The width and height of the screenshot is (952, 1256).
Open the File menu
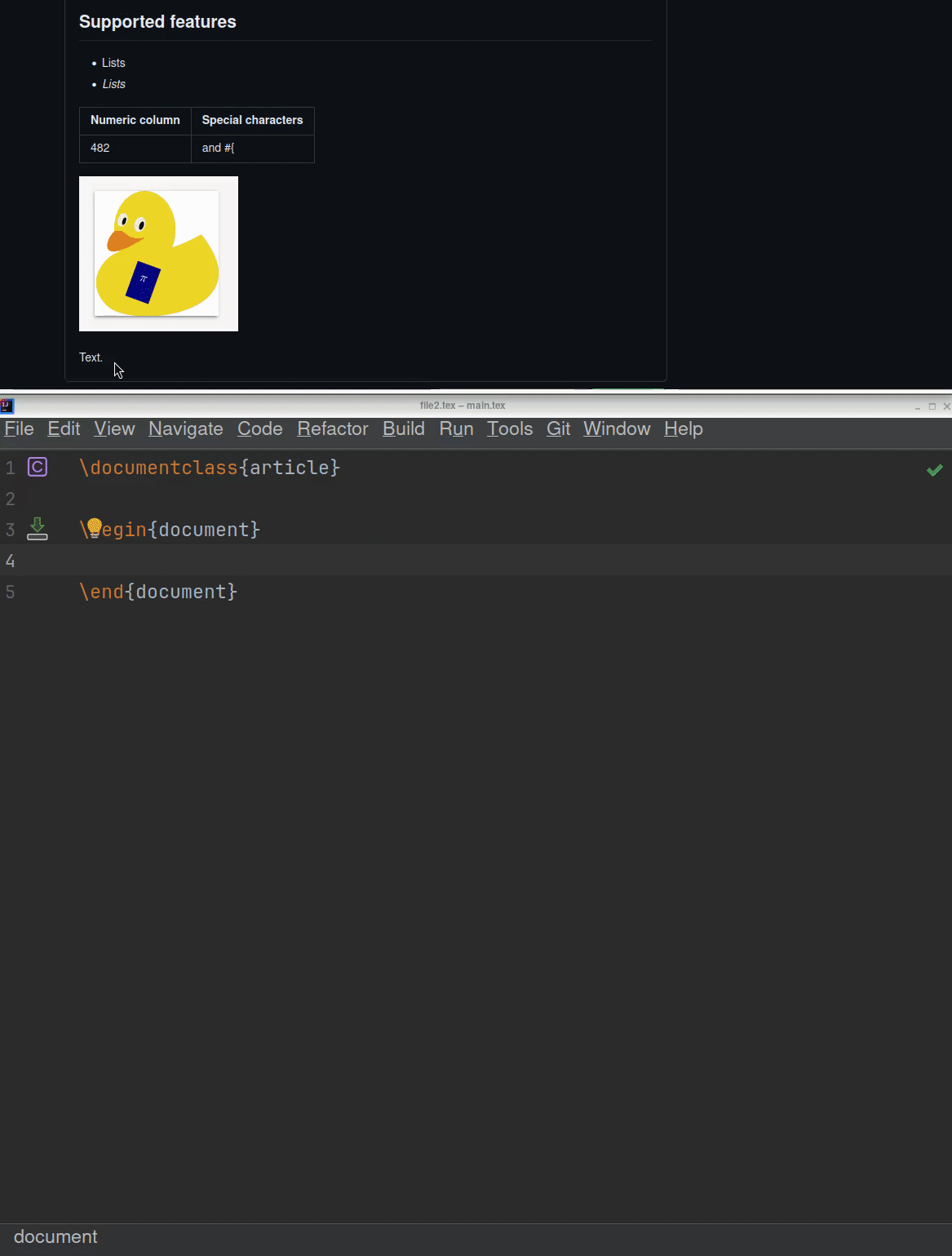18,429
